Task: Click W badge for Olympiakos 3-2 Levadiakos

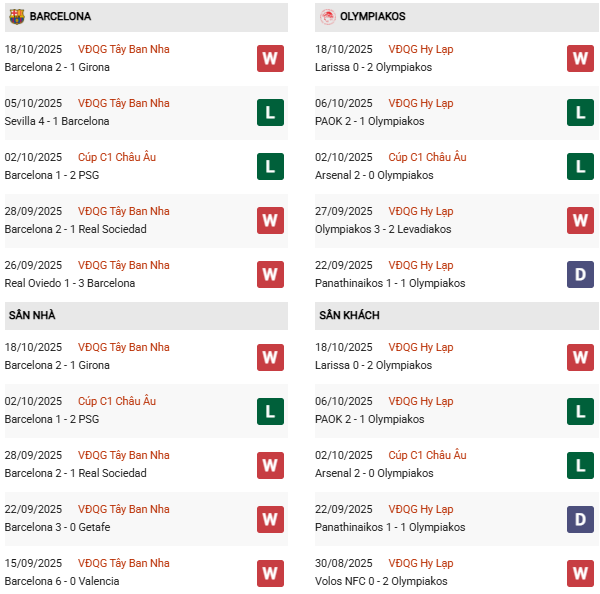Action: point(580,220)
